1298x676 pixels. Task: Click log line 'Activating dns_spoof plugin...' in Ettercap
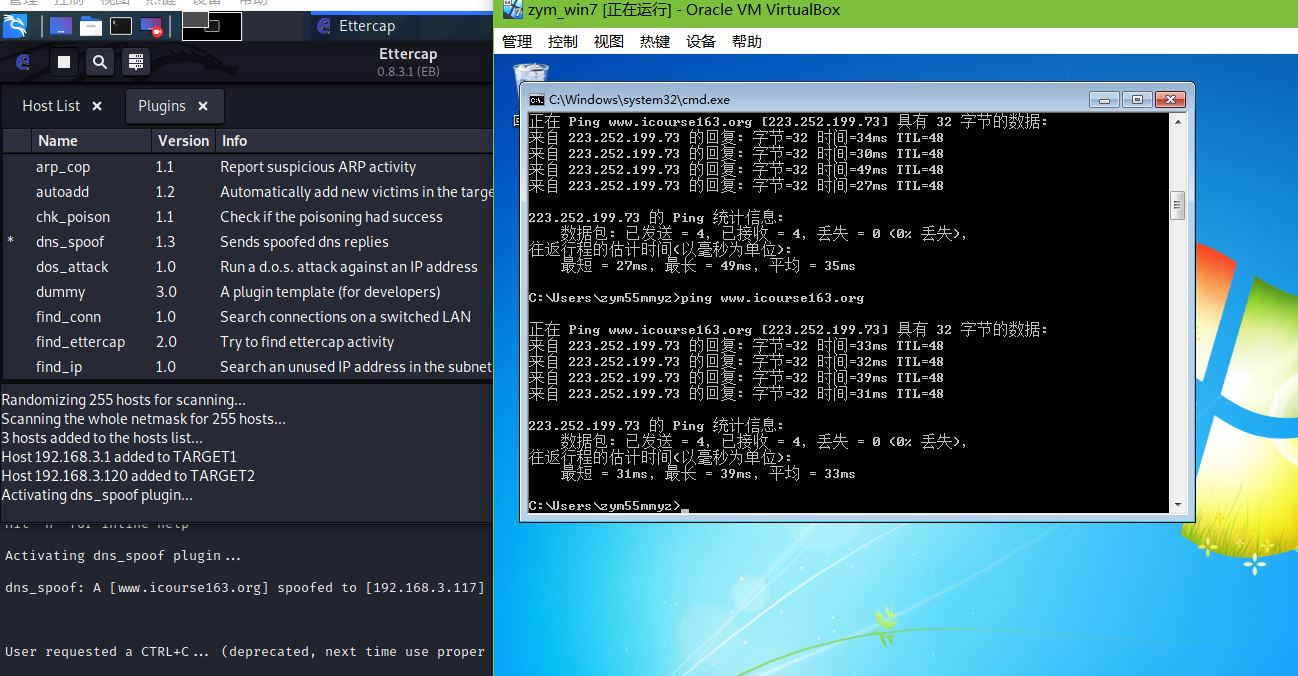(97, 495)
